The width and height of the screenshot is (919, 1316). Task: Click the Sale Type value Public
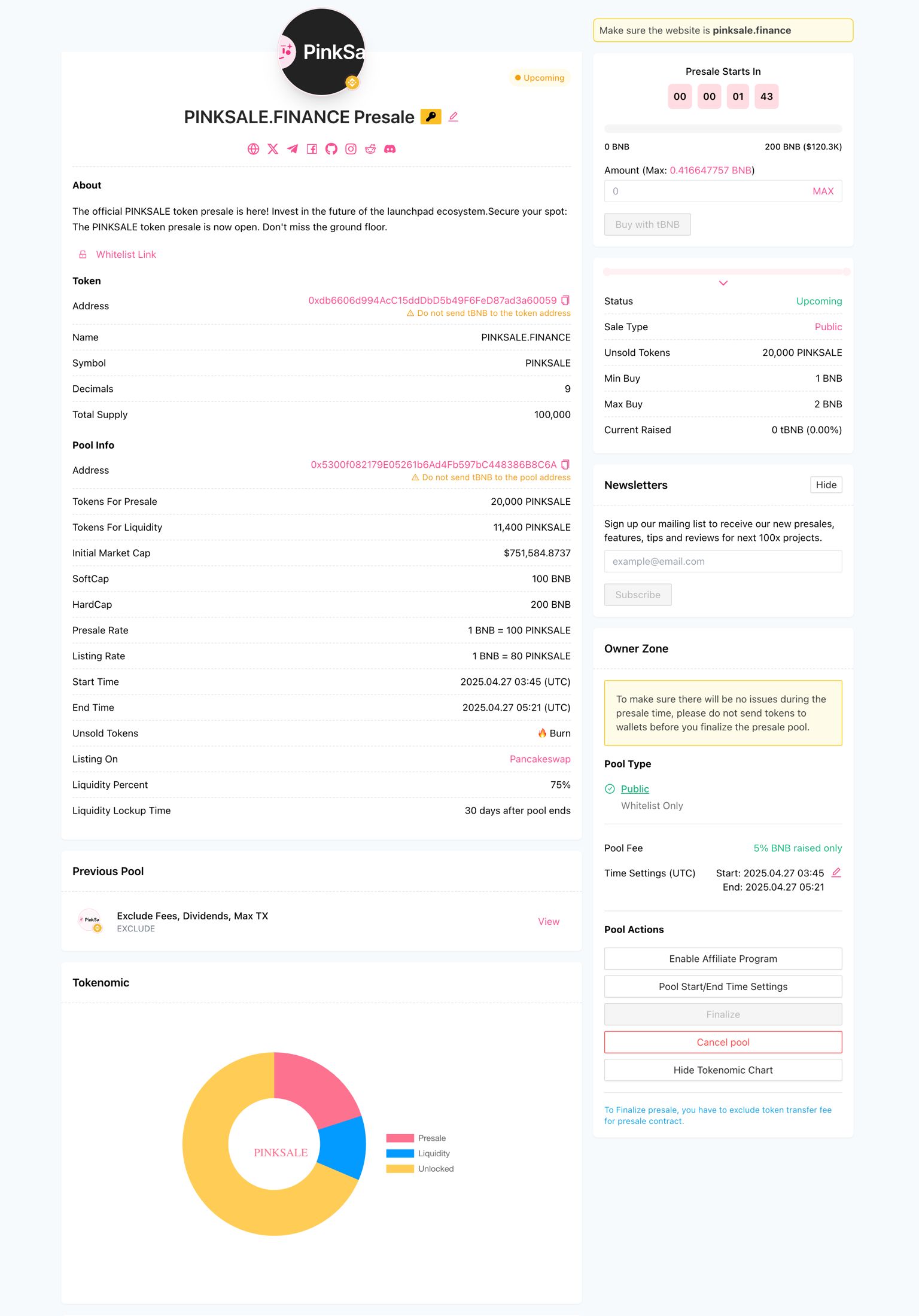coord(829,327)
